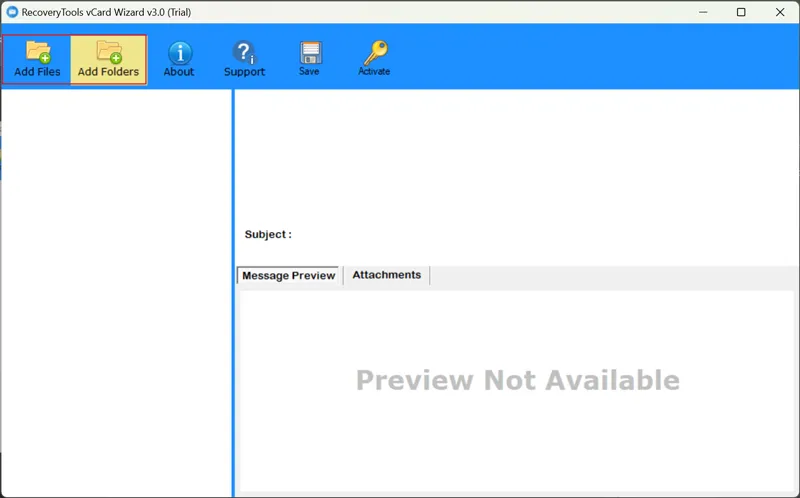
Task: Close the vCard Wizard window
Action: point(780,12)
